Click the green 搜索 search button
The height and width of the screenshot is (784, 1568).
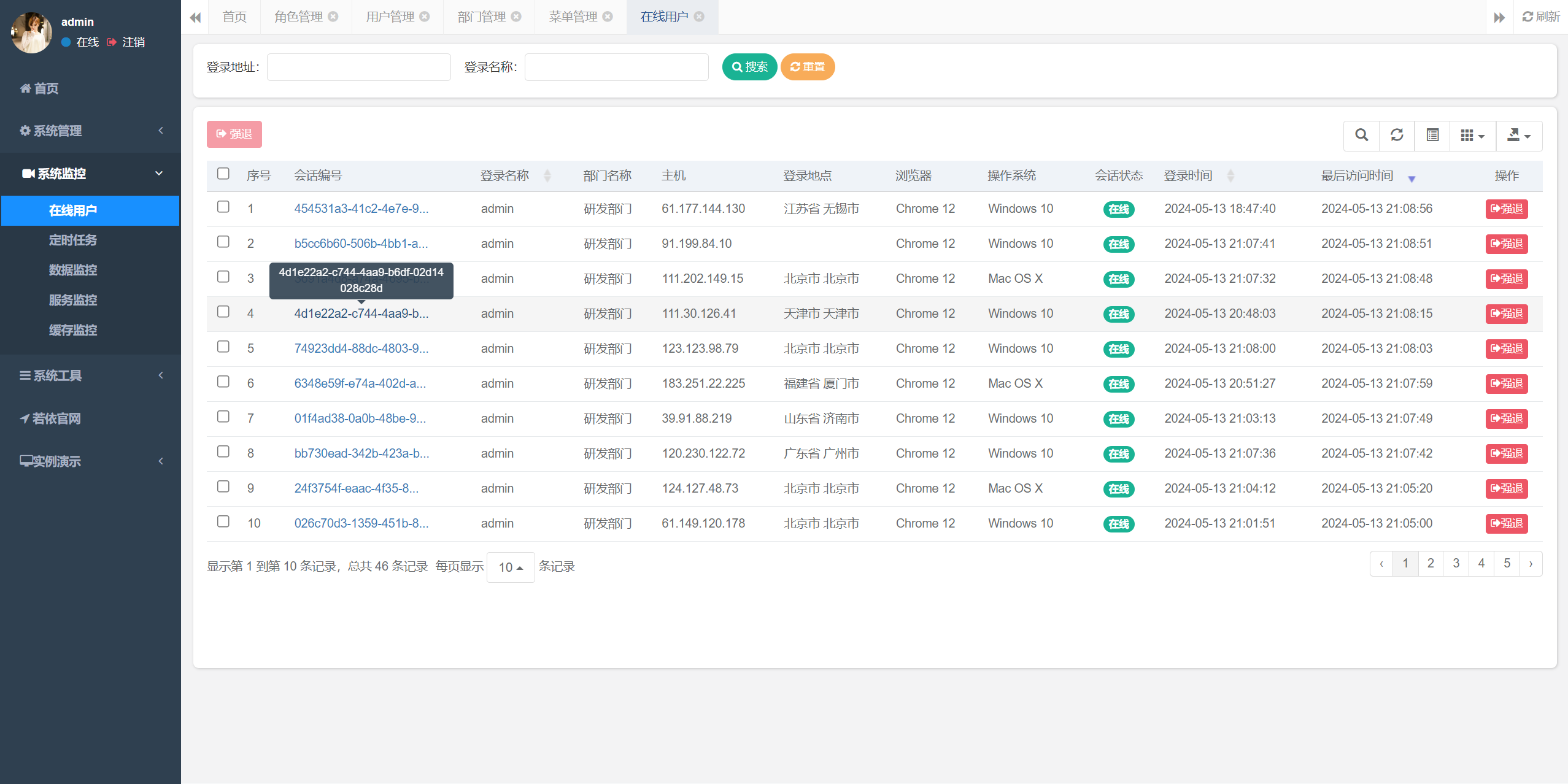(749, 67)
